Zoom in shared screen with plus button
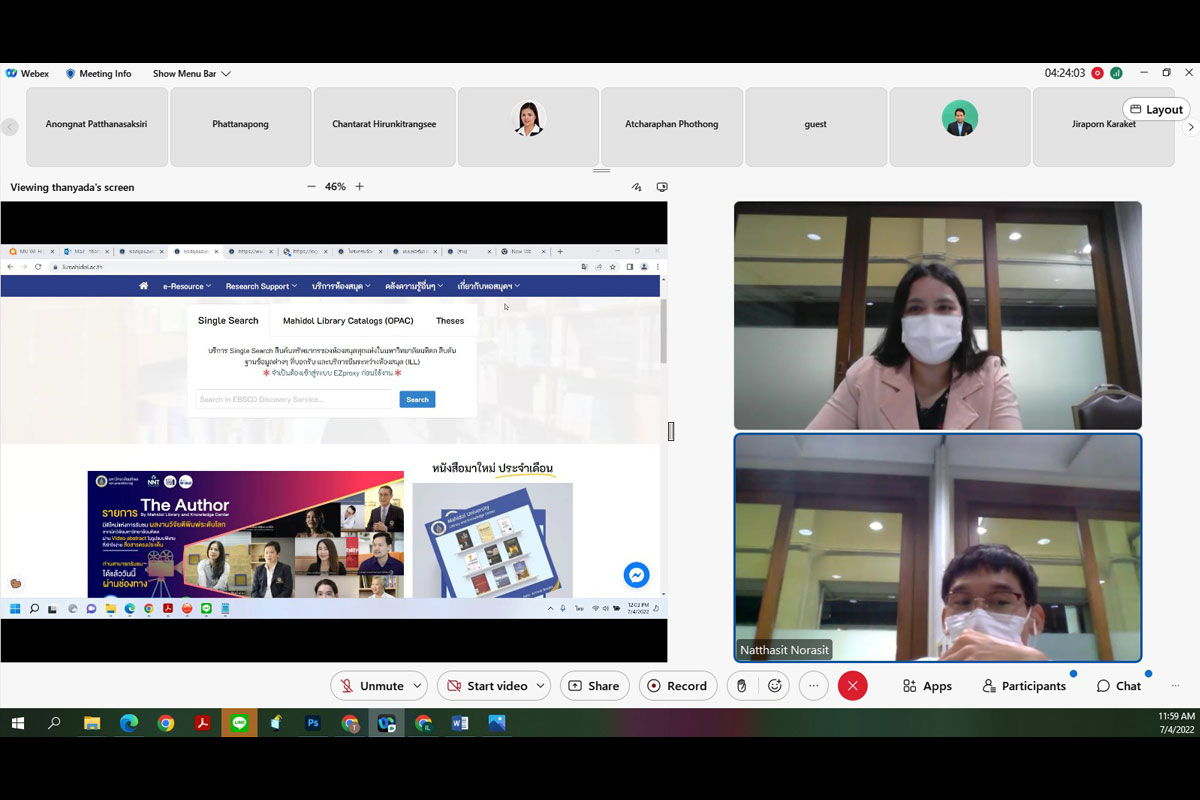The width and height of the screenshot is (1200, 800). [x=360, y=187]
